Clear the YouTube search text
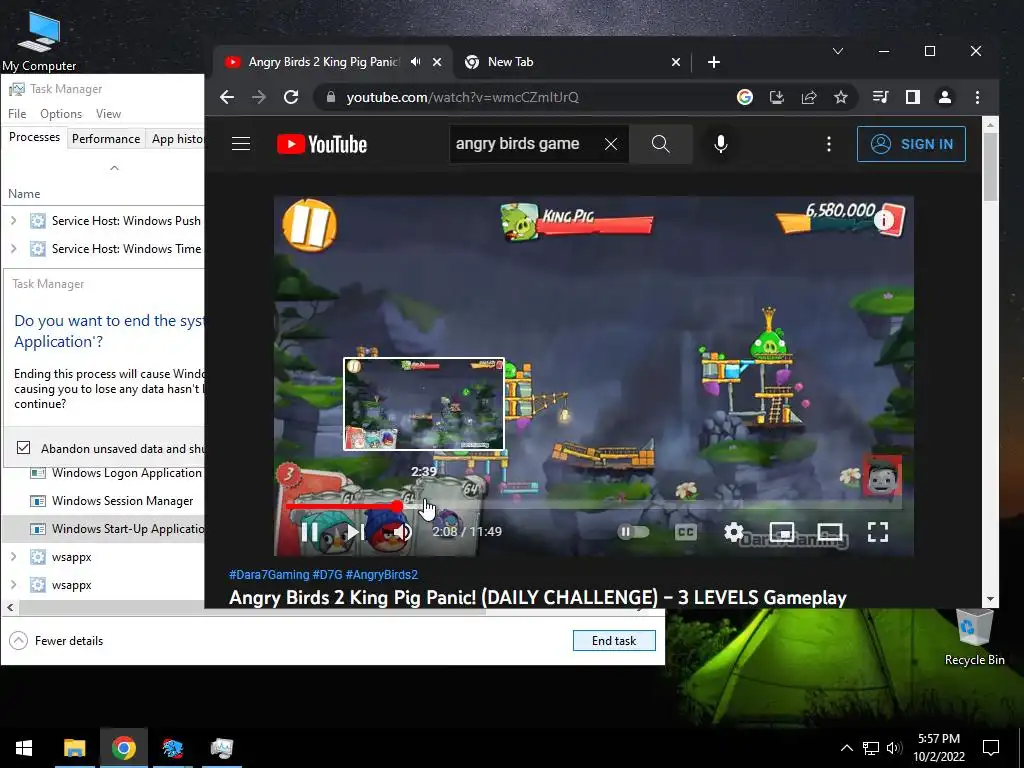This screenshot has width=1024, height=768. pyautogui.click(x=611, y=144)
